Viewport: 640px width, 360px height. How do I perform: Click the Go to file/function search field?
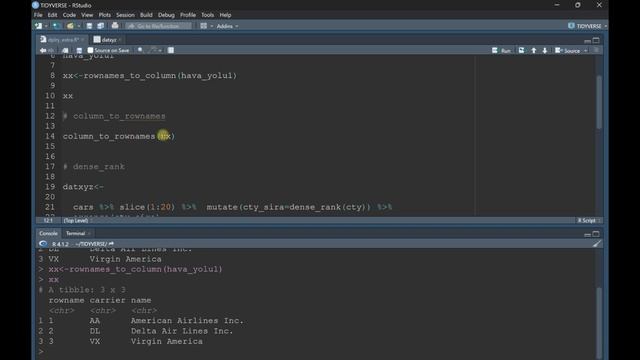(x=158, y=26)
